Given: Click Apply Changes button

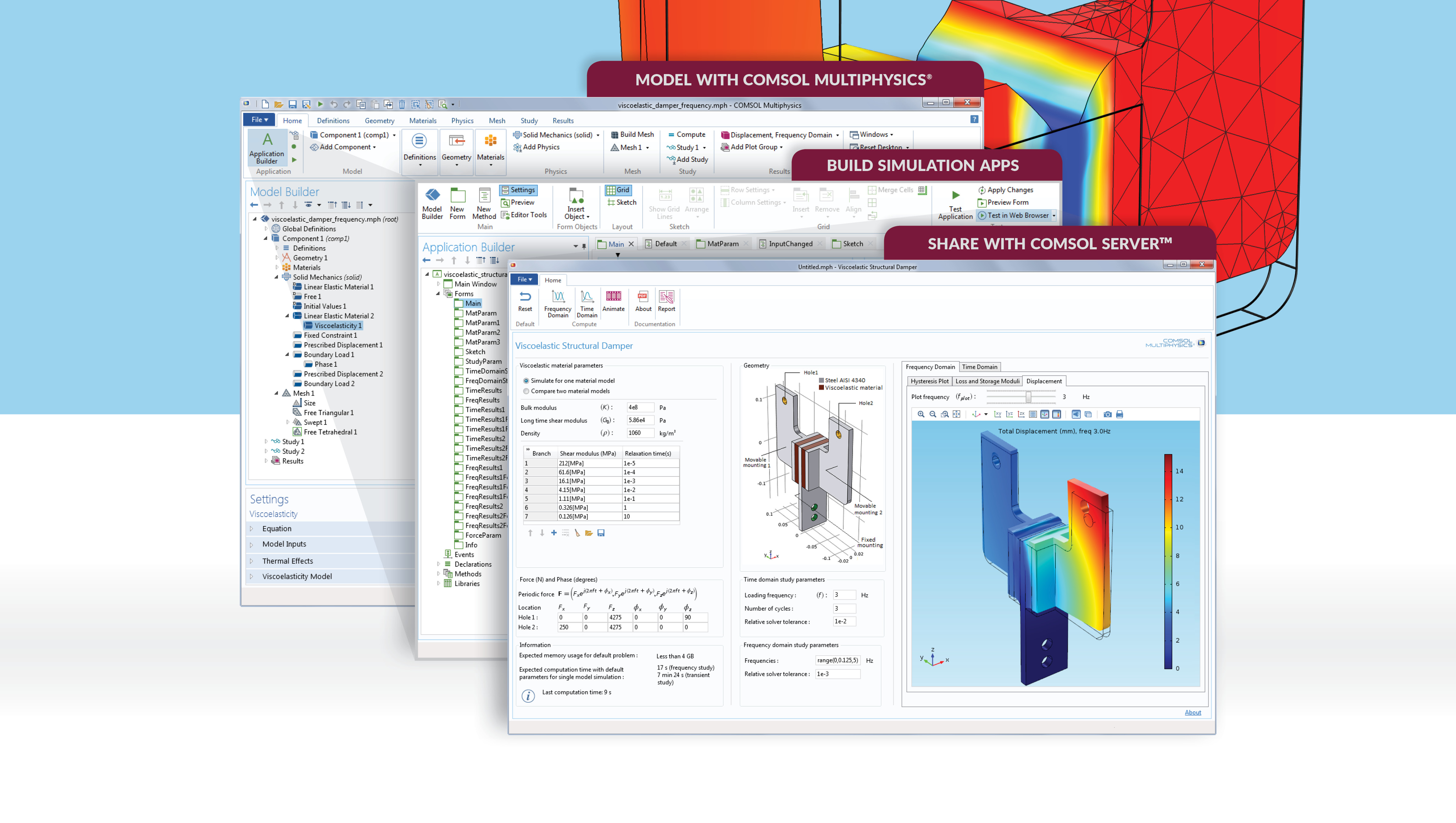Looking at the screenshot, I should (1006, 190).
